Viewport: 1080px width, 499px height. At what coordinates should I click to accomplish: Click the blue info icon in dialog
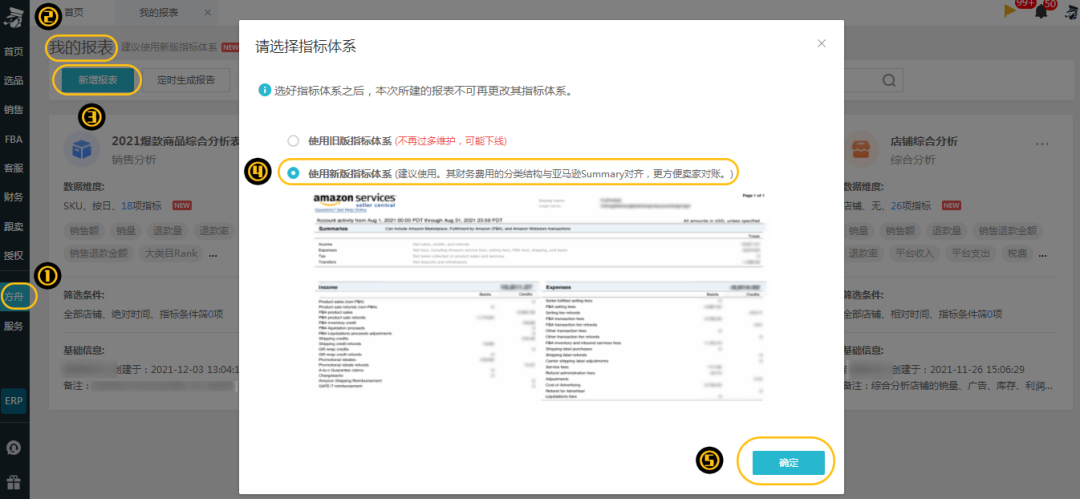264,90
